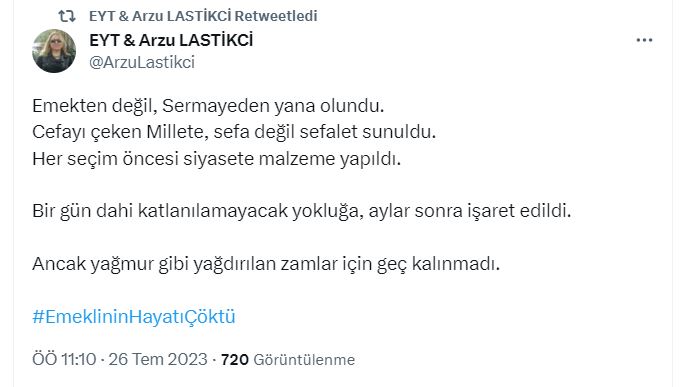Click the 720 view count number
Screen dimensions: 680x387
[235, 359]
